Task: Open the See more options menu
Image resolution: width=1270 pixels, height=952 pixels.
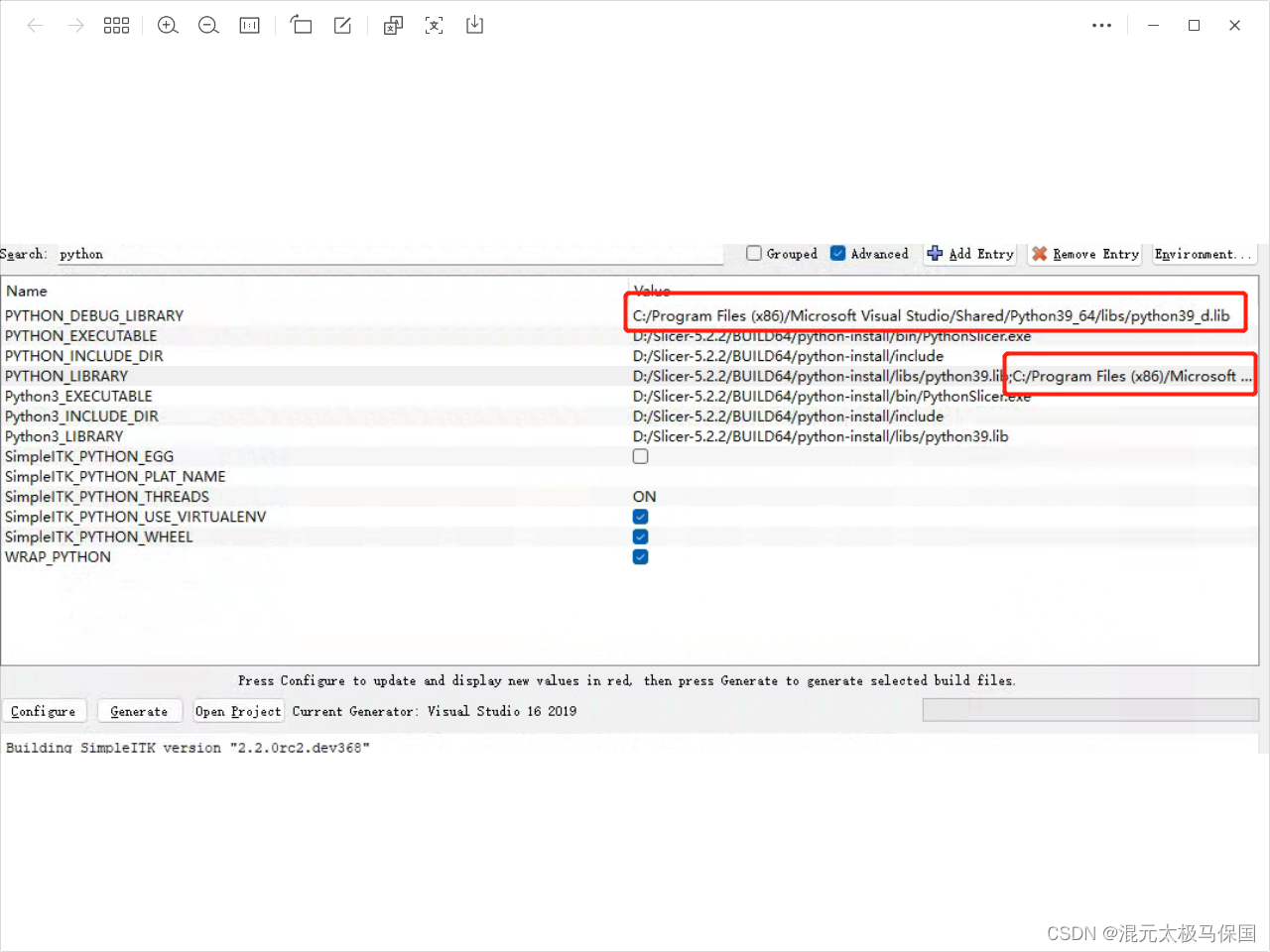Action: point(1101,25)
